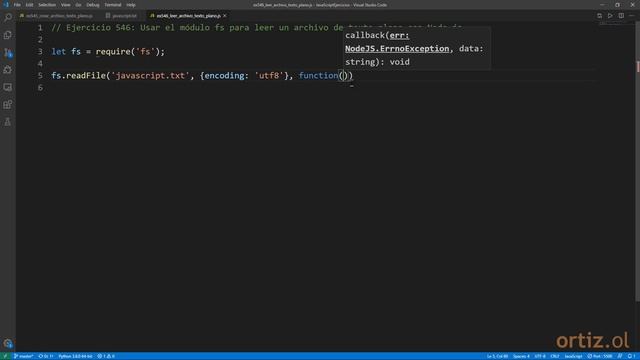
Task: Open the Selection menu
Action: pos(47,5)
